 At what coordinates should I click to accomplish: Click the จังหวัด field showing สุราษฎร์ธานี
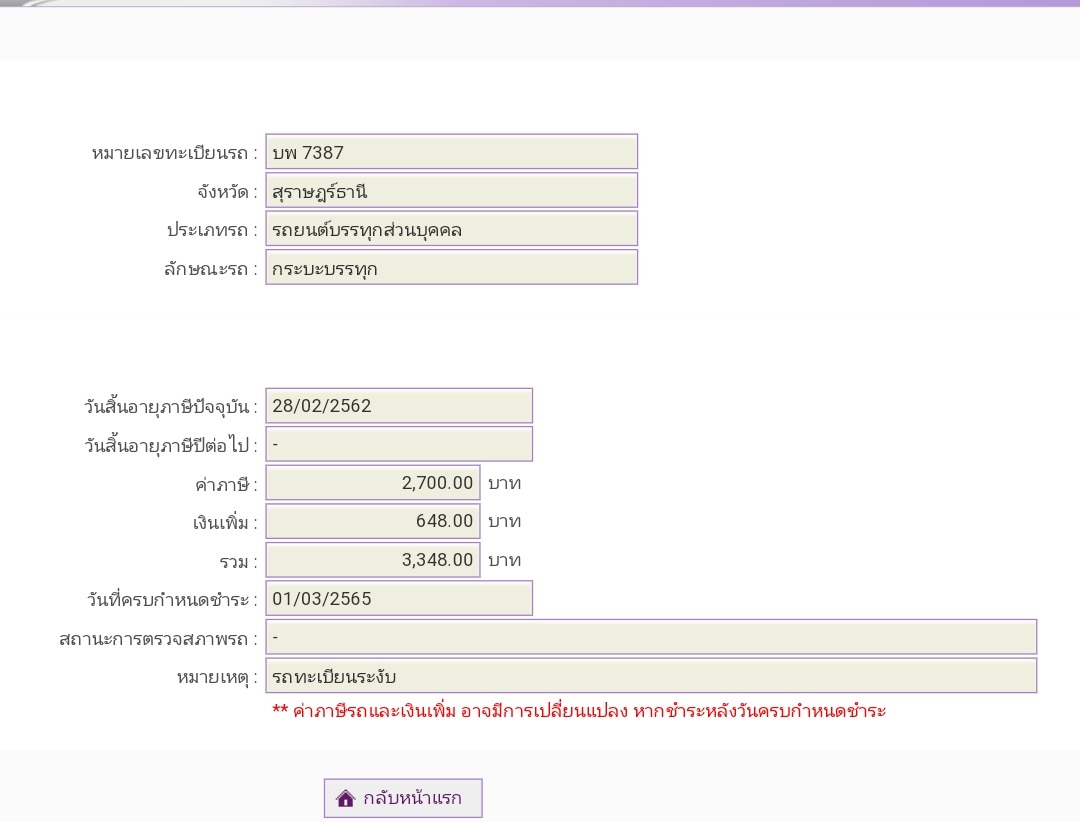[452, 190]
